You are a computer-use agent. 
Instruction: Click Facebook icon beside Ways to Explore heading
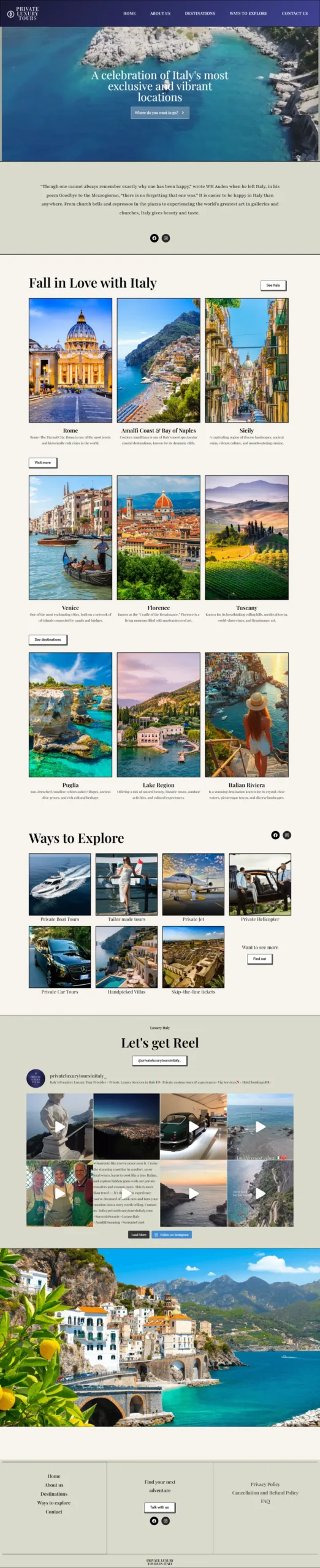tap(275, 835)
